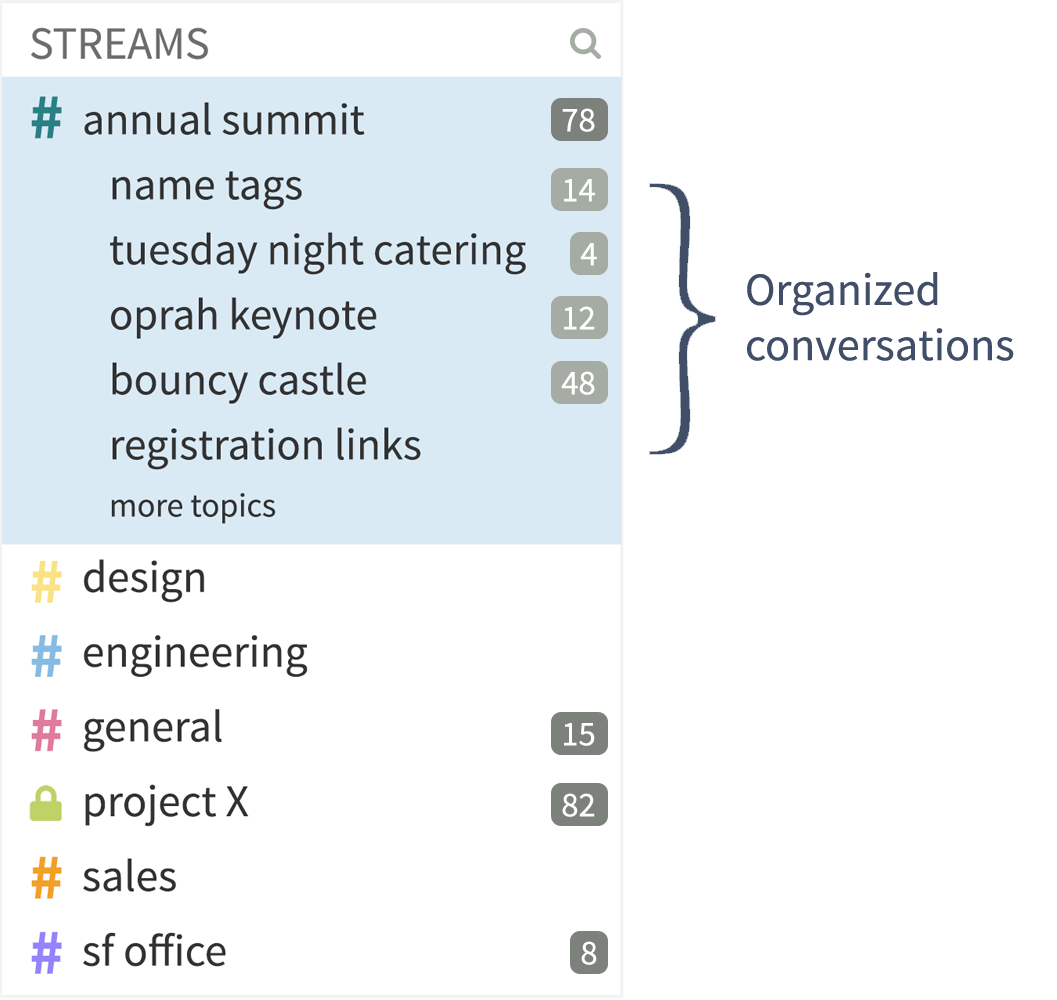Open the sf office stream
Image resolution: width=1057 pixels, height=1000 pixels.
(153, 950)
